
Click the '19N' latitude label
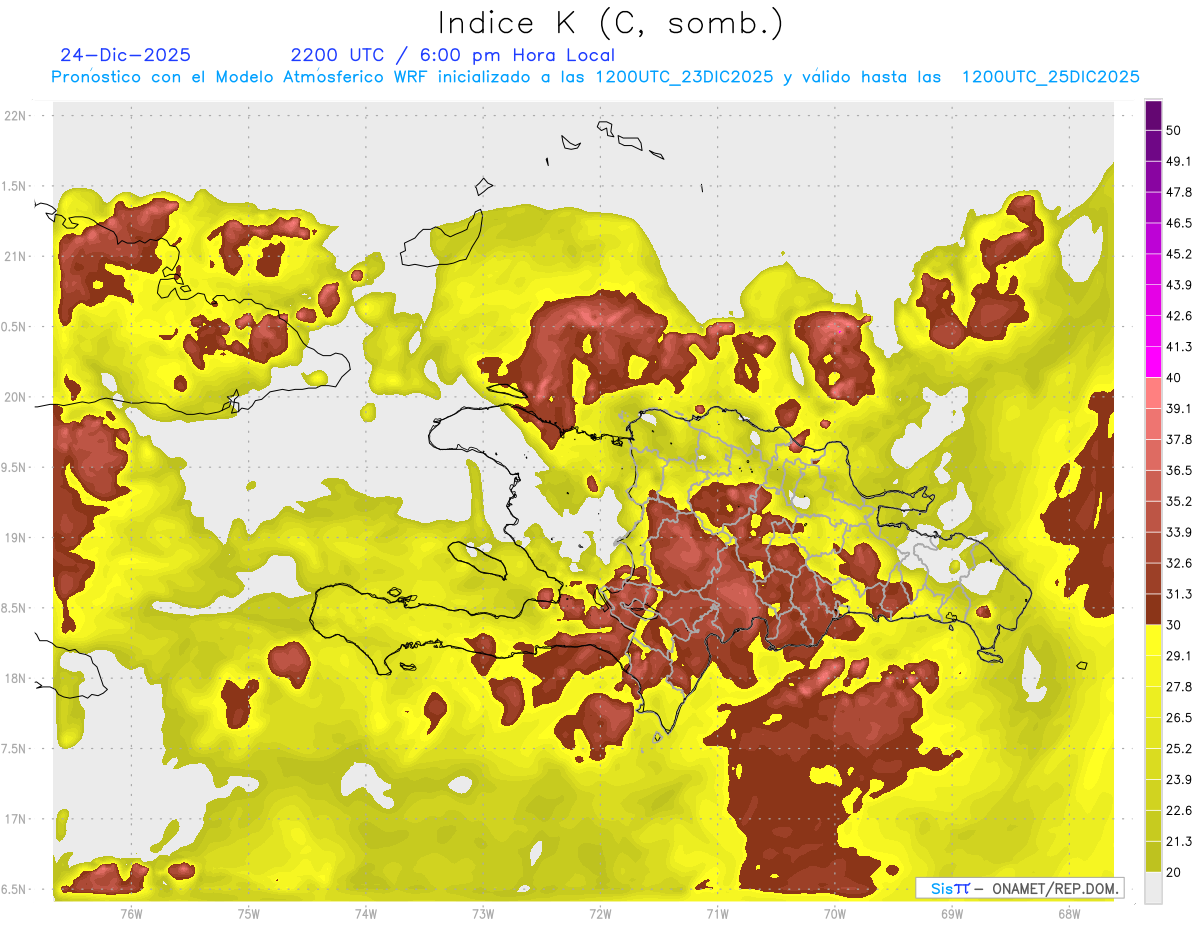coord(16,537)
